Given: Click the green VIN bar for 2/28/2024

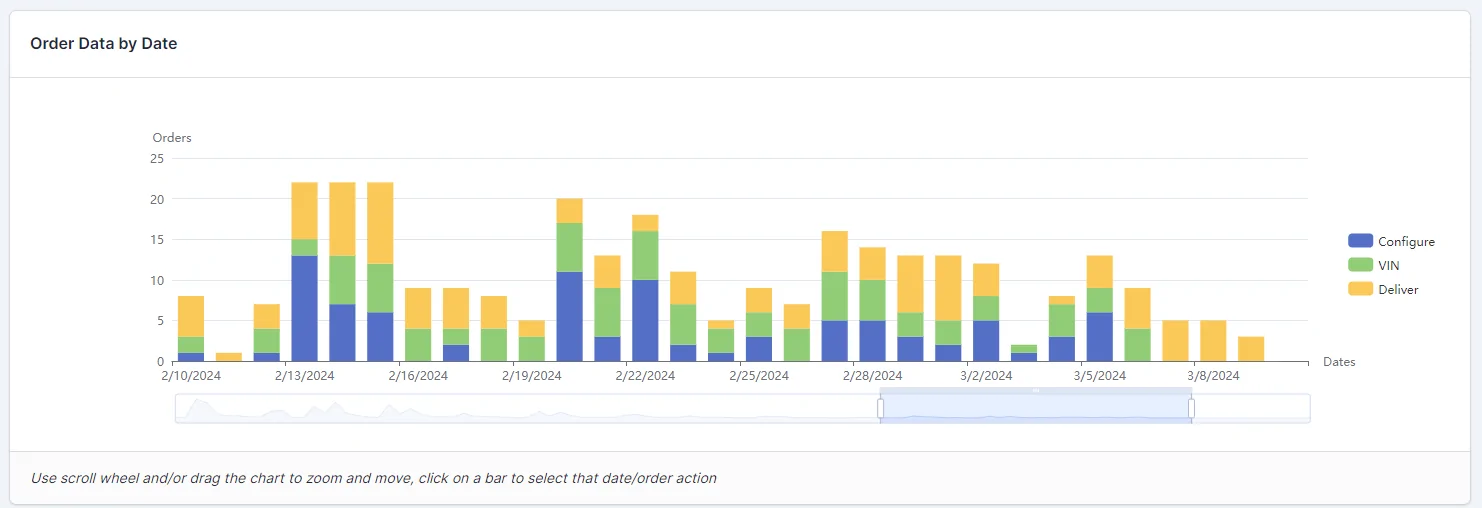Looking at the screenshot, I should tap(872, 300).
